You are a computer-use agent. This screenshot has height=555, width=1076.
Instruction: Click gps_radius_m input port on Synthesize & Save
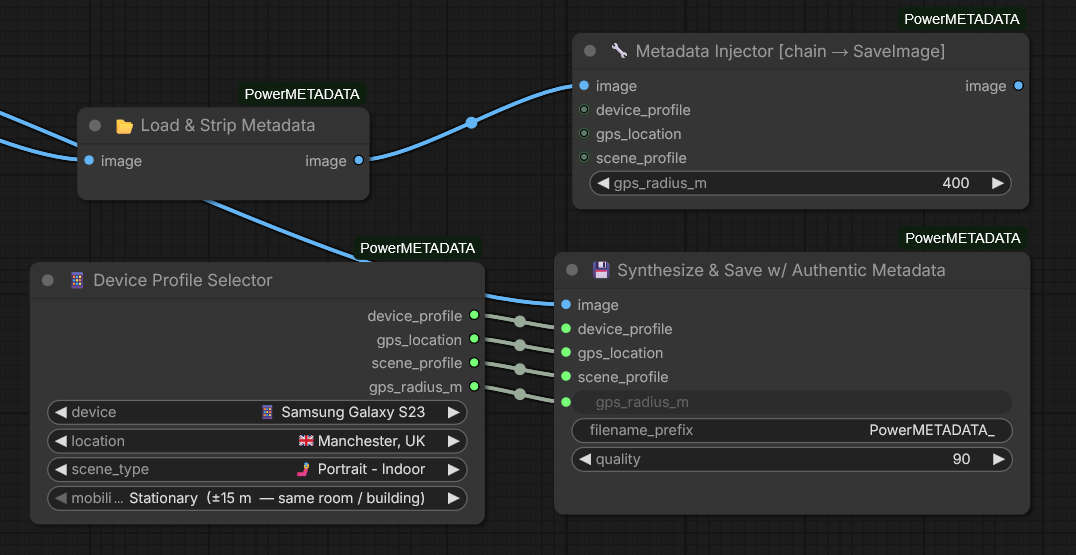566,402
